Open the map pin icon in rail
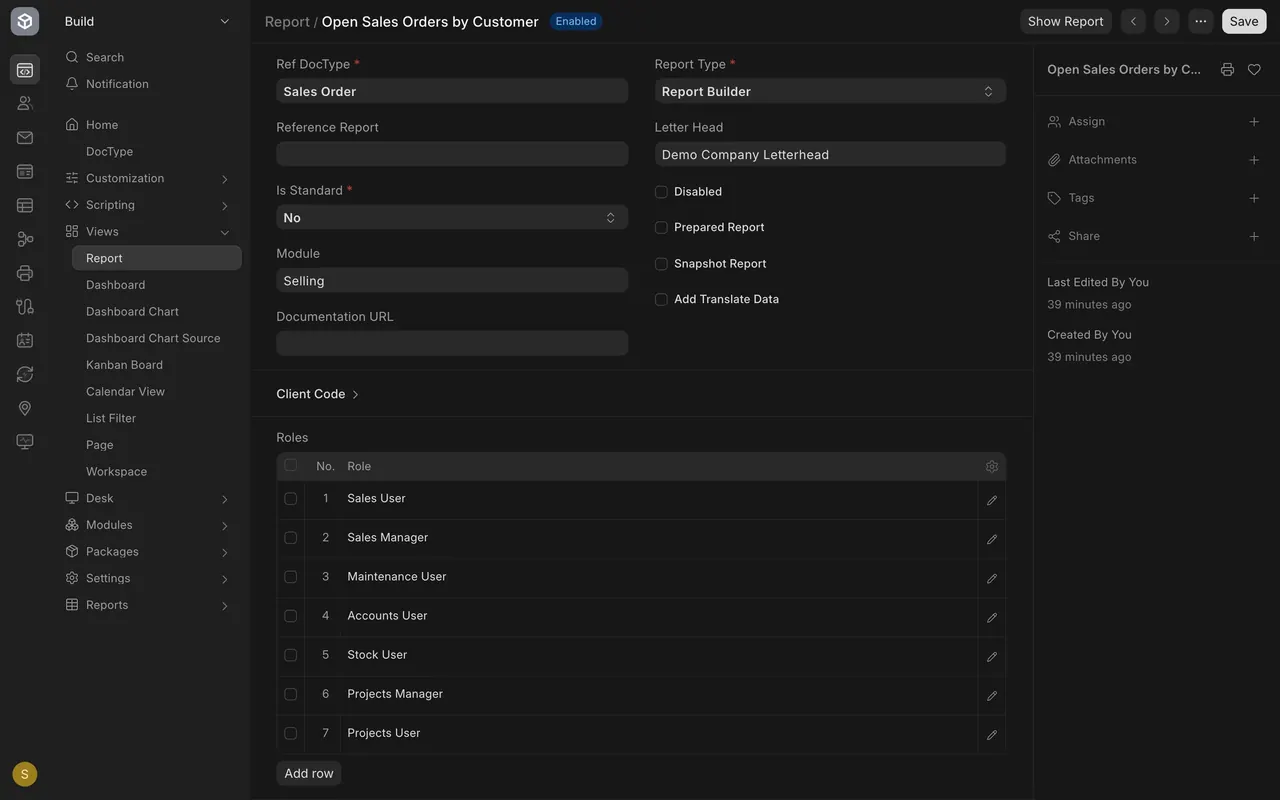Image resolution: width=1280 pixels, height=800 pixels. point(25,408)
